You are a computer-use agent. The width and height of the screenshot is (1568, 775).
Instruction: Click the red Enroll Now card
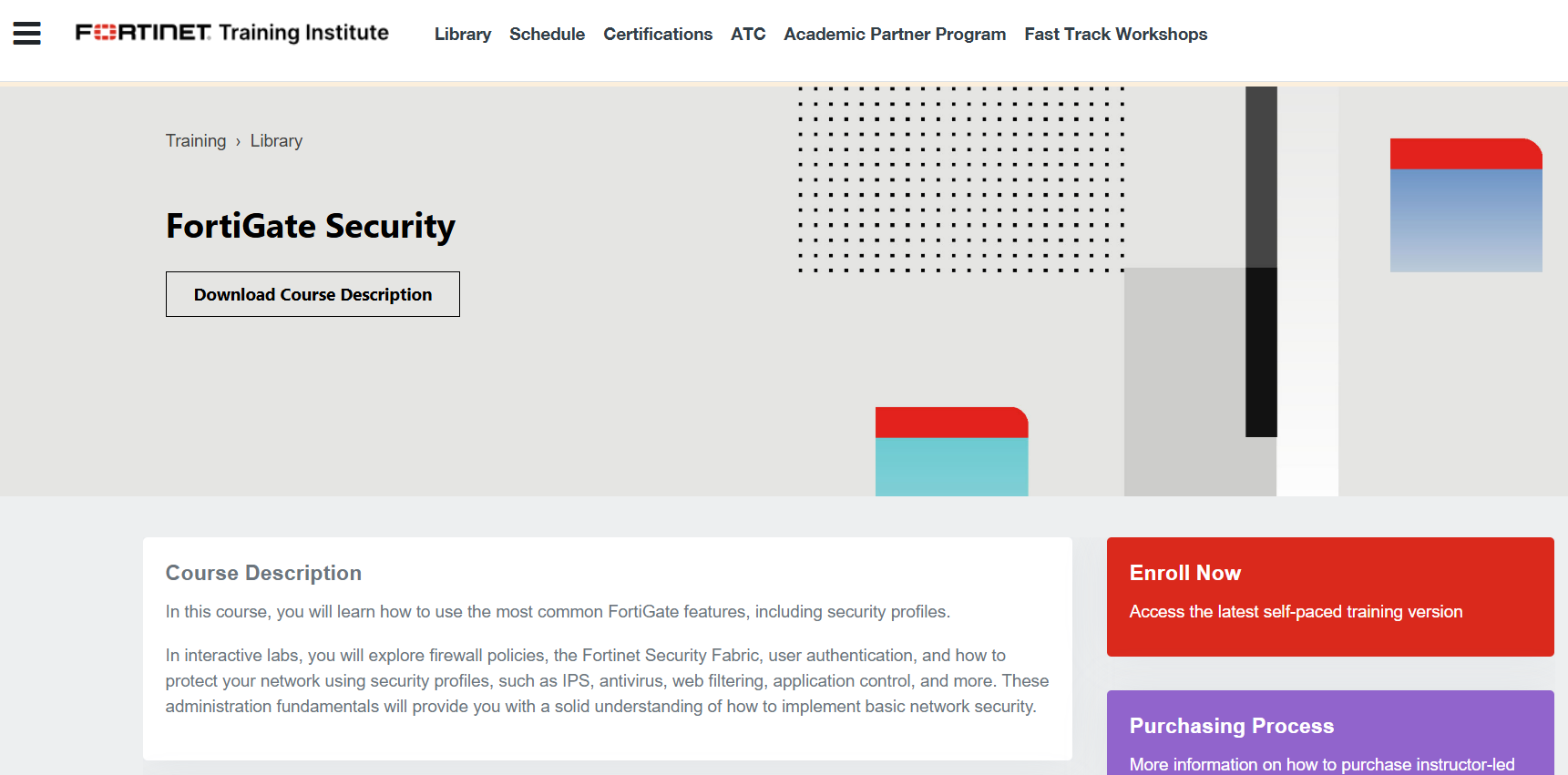(1330, 597)
